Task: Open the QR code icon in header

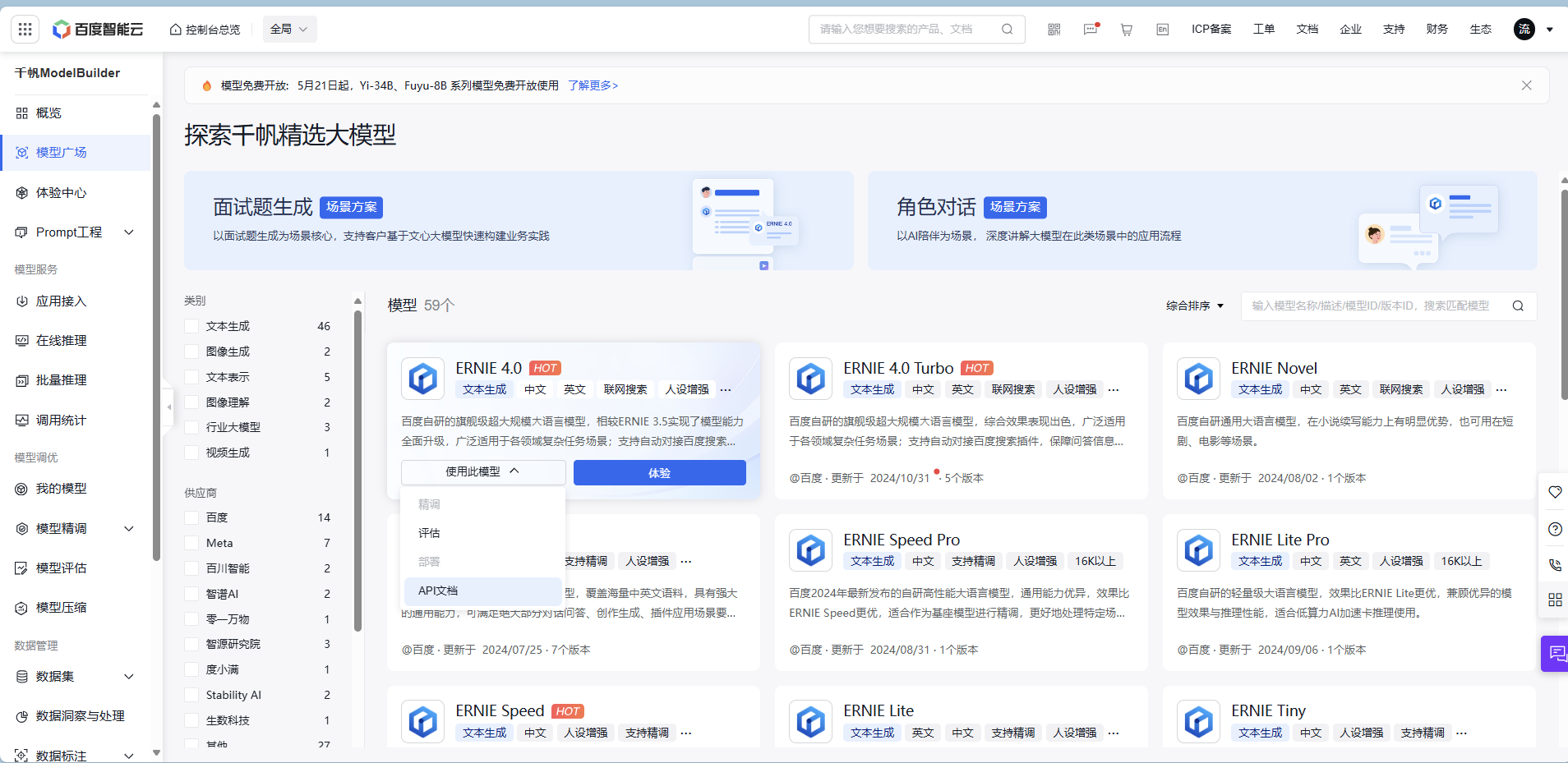Action: point(1054,30)
